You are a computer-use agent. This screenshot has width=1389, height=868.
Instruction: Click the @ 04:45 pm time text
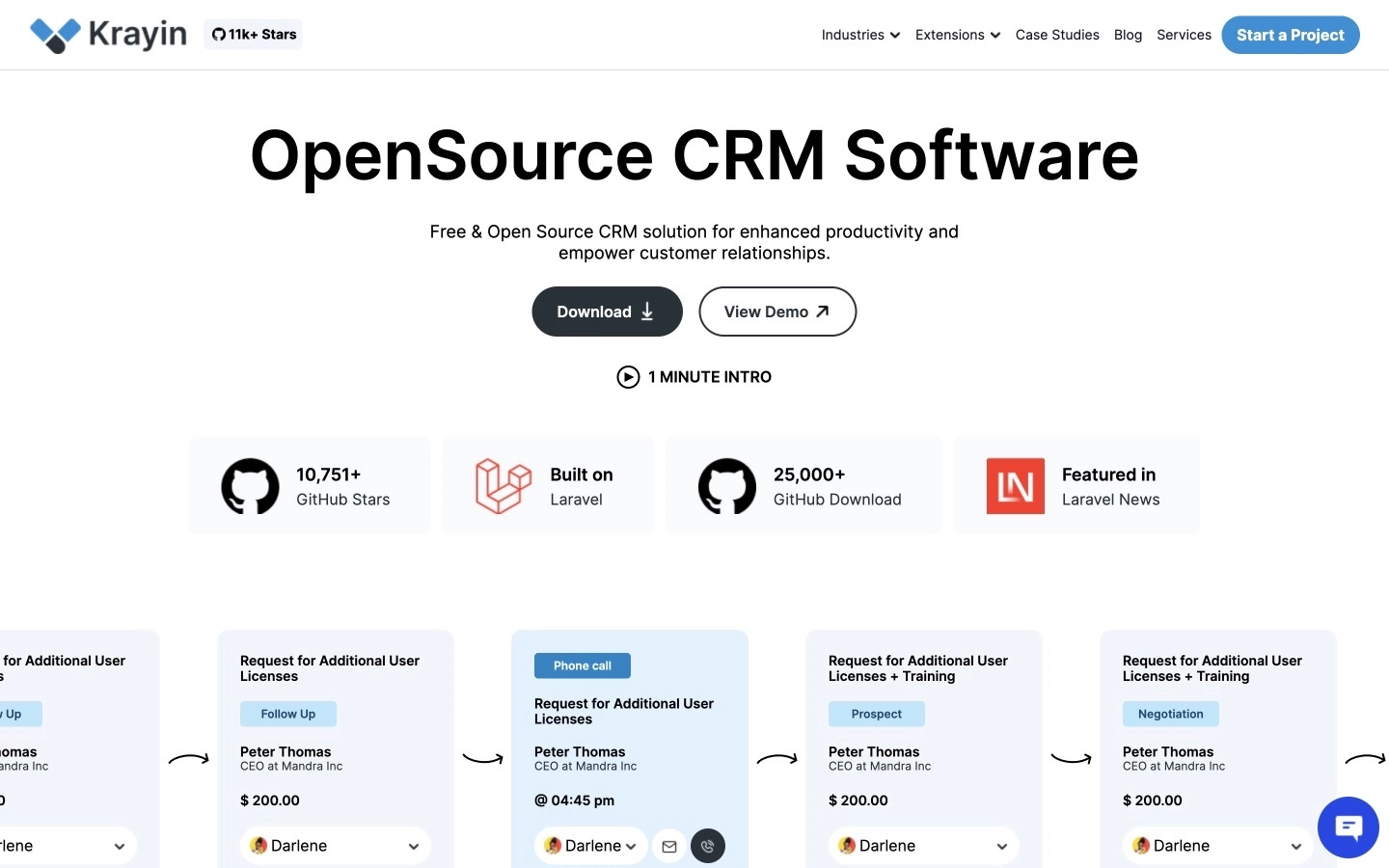(575, 800)
